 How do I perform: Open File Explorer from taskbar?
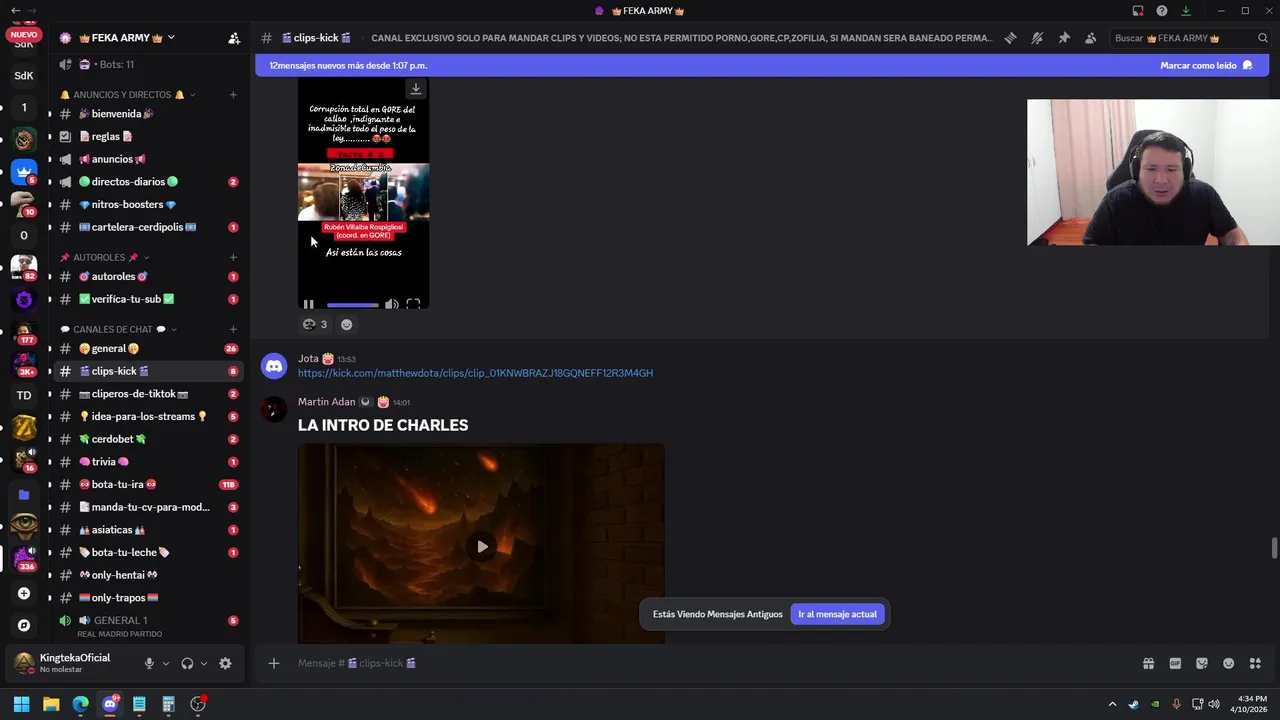point(51,704)
